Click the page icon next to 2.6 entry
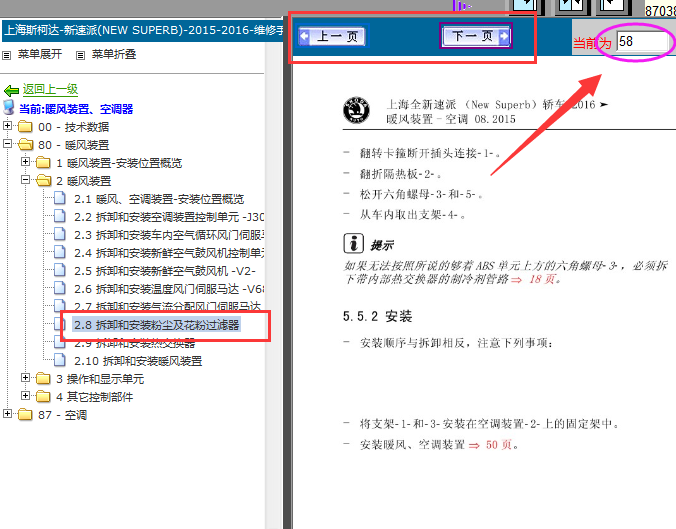Image resolution: width=676 pixels, height=529 pixels. (x=60, y=288)
